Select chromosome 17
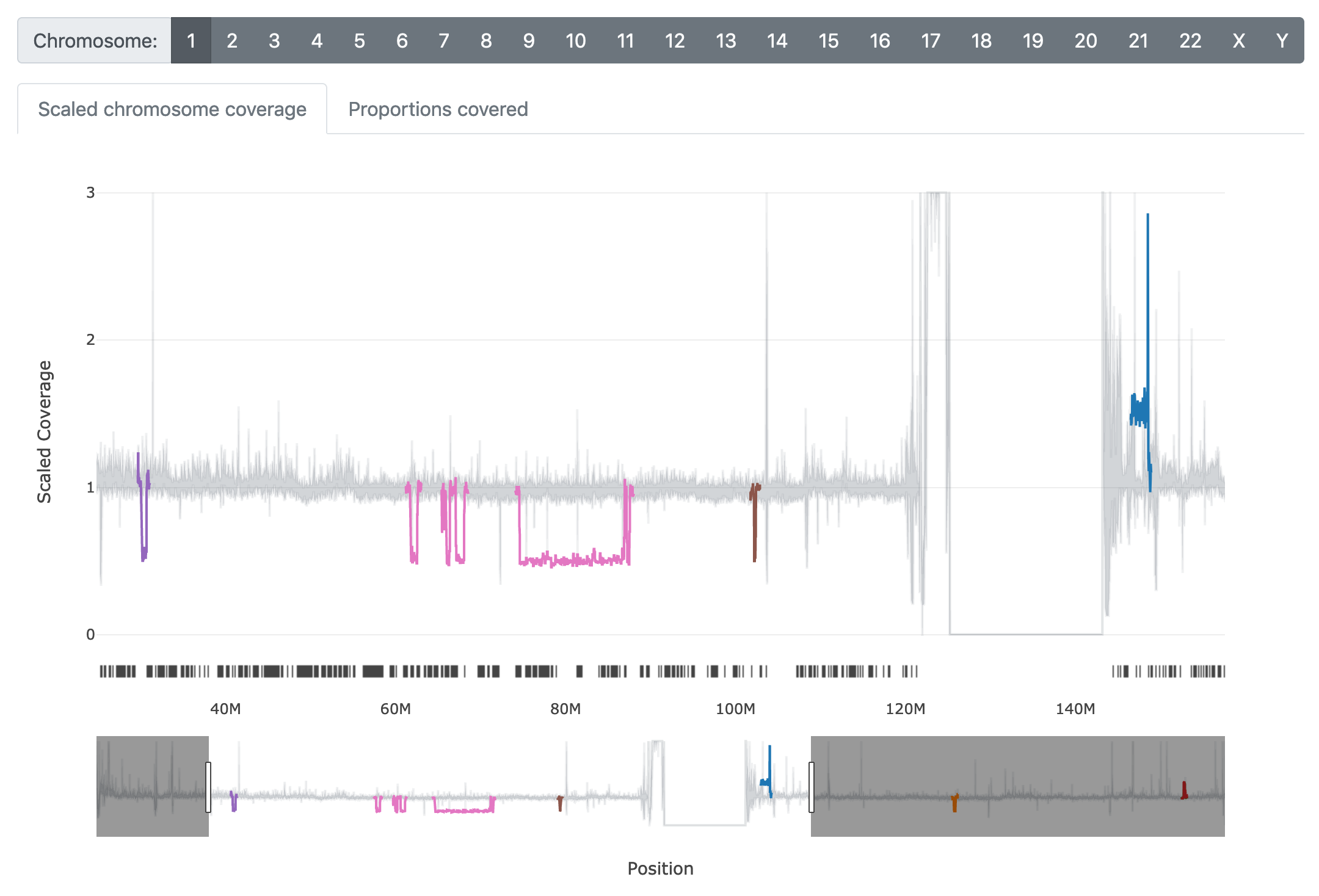 click(930, 41)
